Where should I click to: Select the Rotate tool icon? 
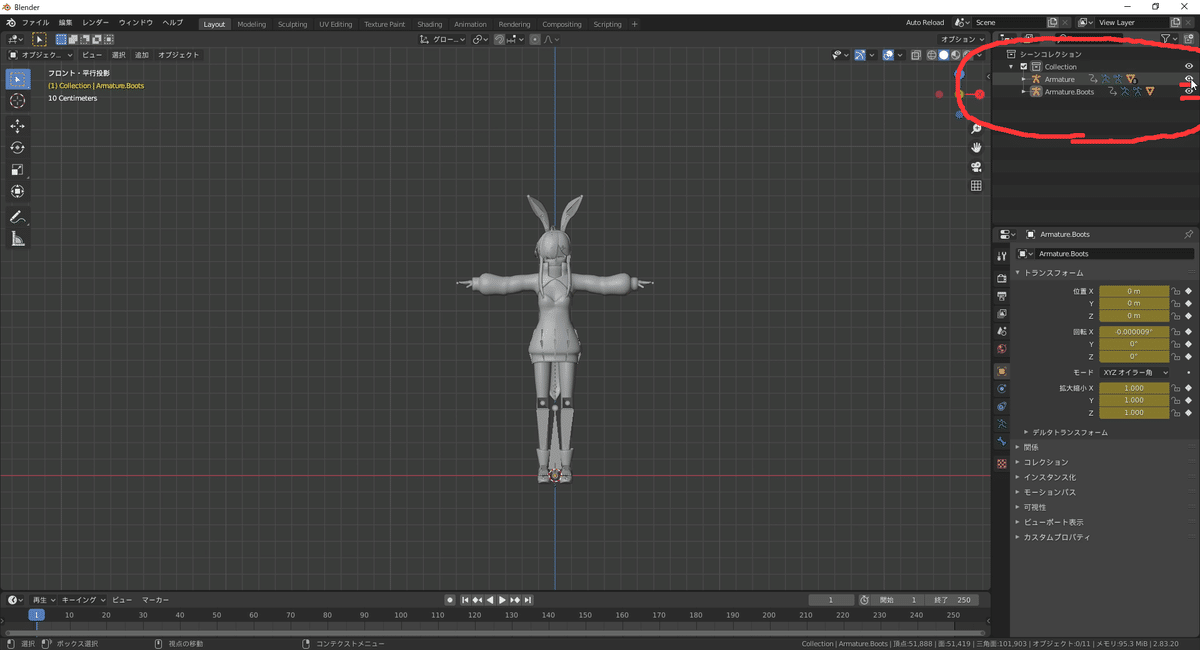17,147
